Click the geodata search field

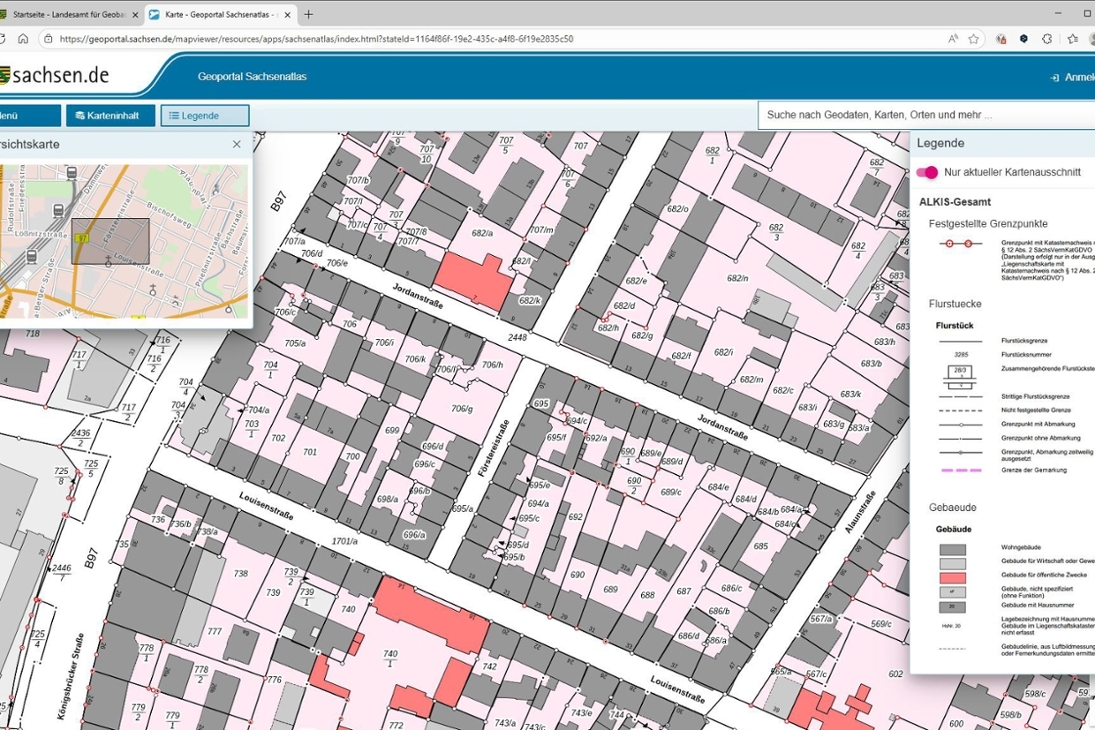pos(920,115)
